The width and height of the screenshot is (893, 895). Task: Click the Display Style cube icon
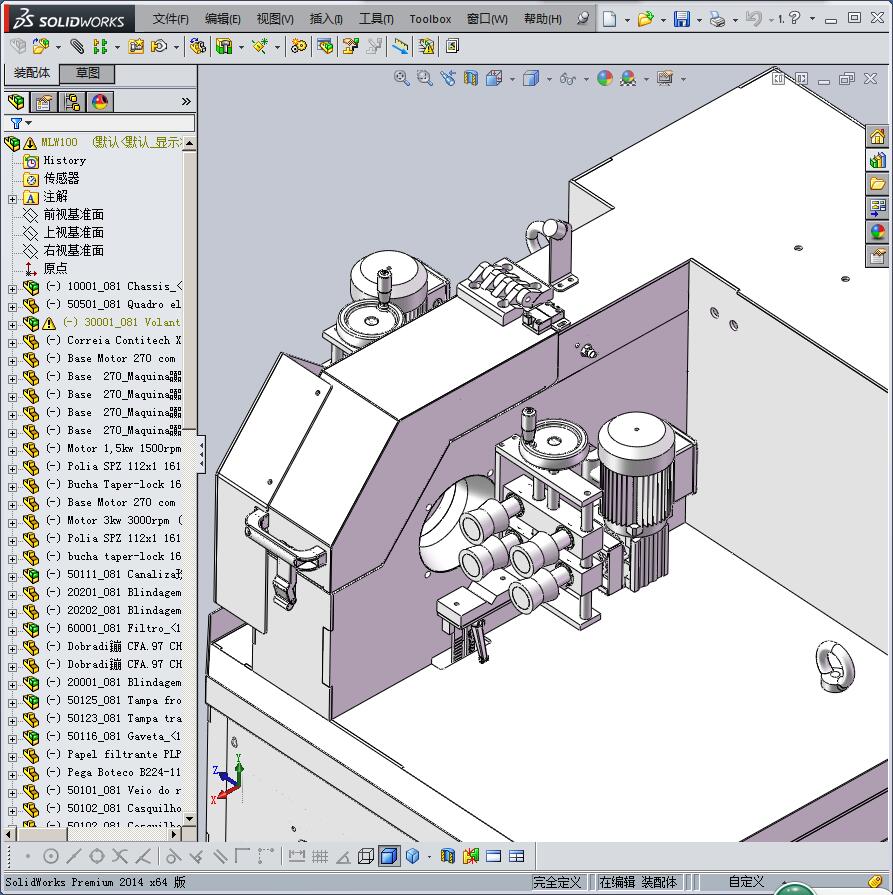pos(531,78)
